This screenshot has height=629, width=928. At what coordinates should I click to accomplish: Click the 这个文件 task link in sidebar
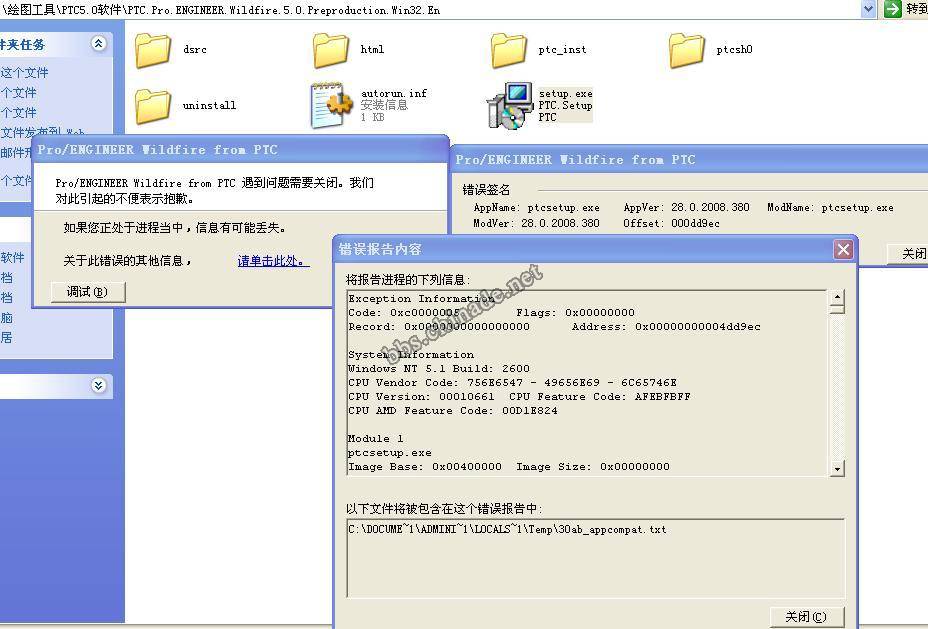coord(25,73)
